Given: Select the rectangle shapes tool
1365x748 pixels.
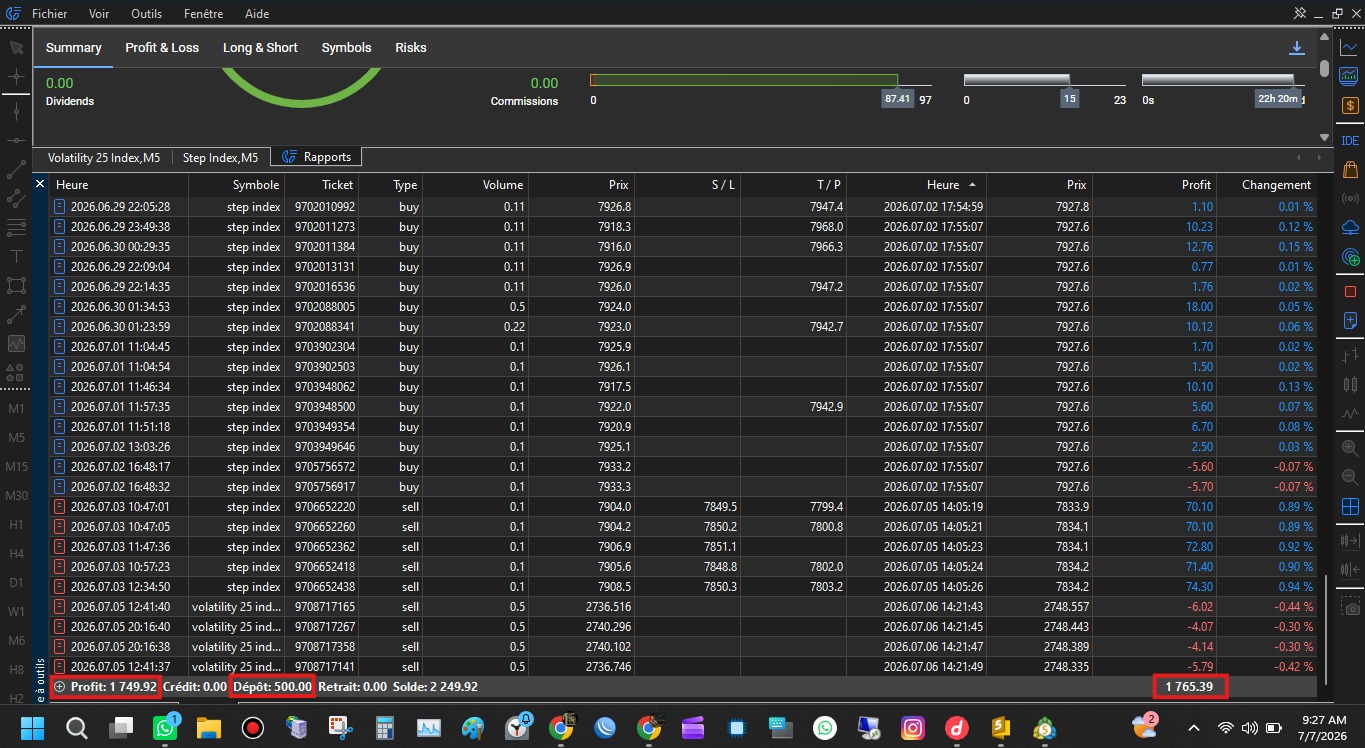Looking at the screenshot, I should click(16, 285).
